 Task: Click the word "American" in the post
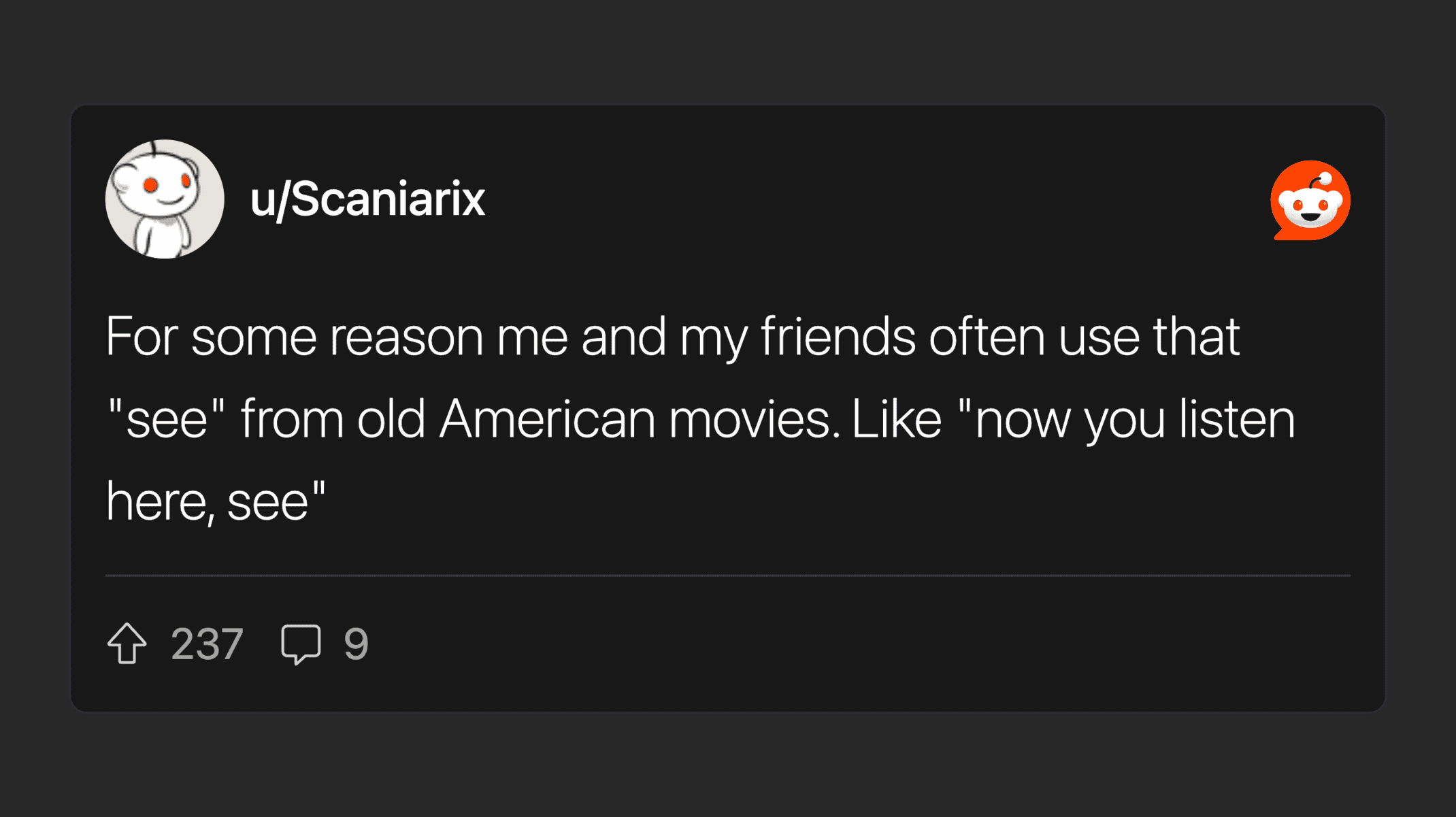547,419
